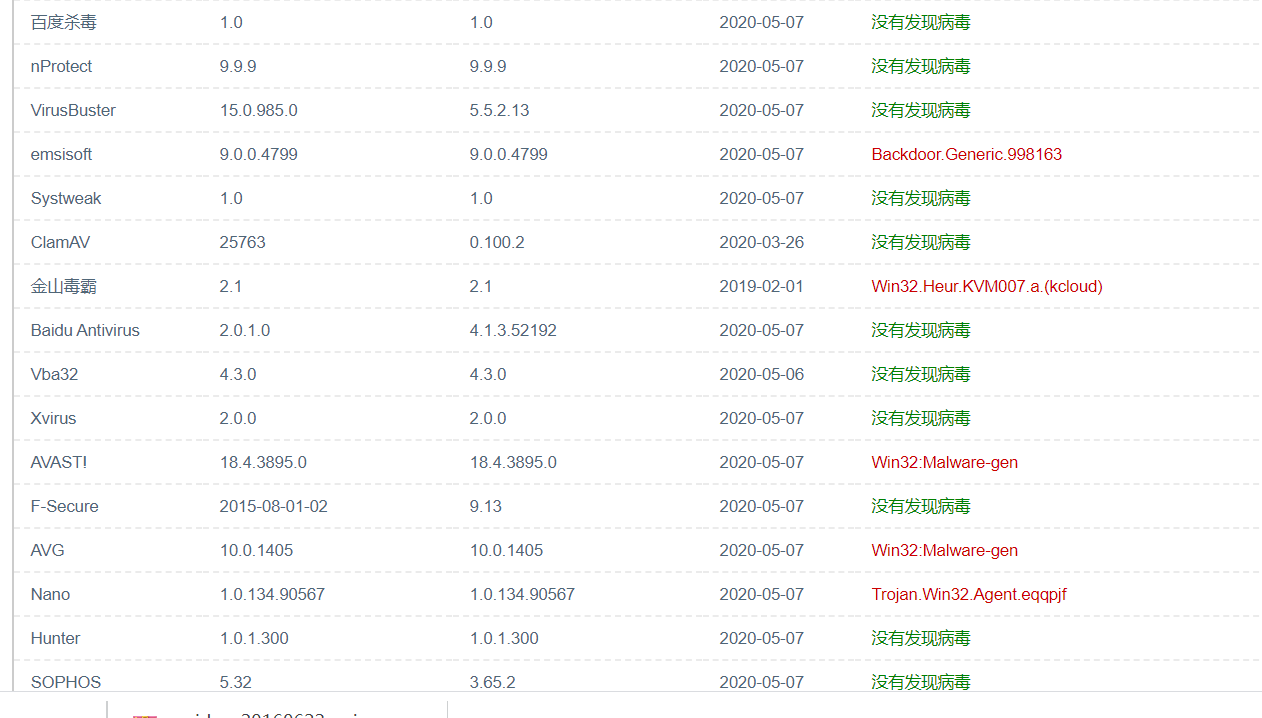Click the 2020-03-26 date
The image size is (1262, 718).
pos(762,242)
